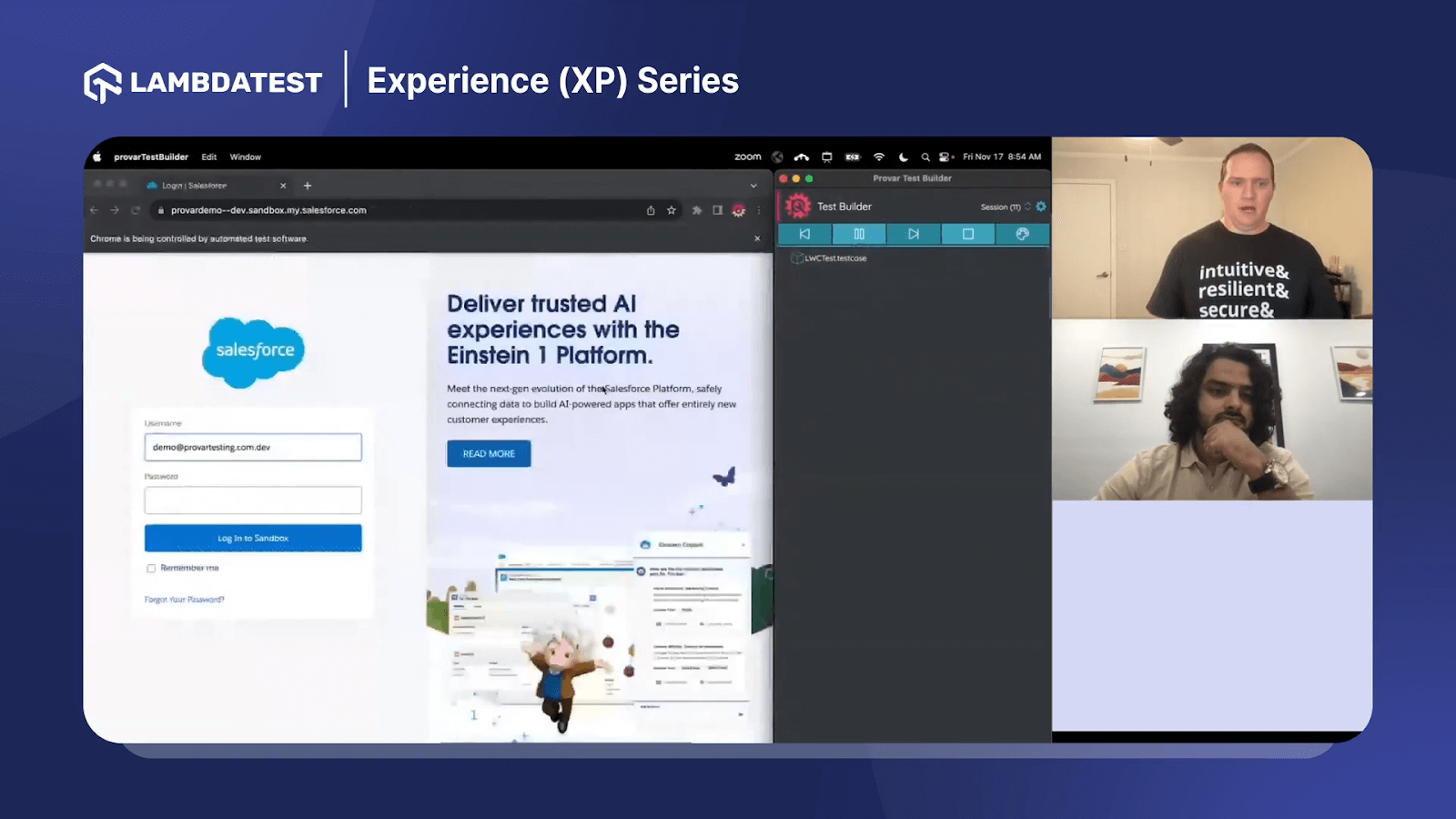
Task: Click the Log In to Sandbox button
Action: point(253,537)
